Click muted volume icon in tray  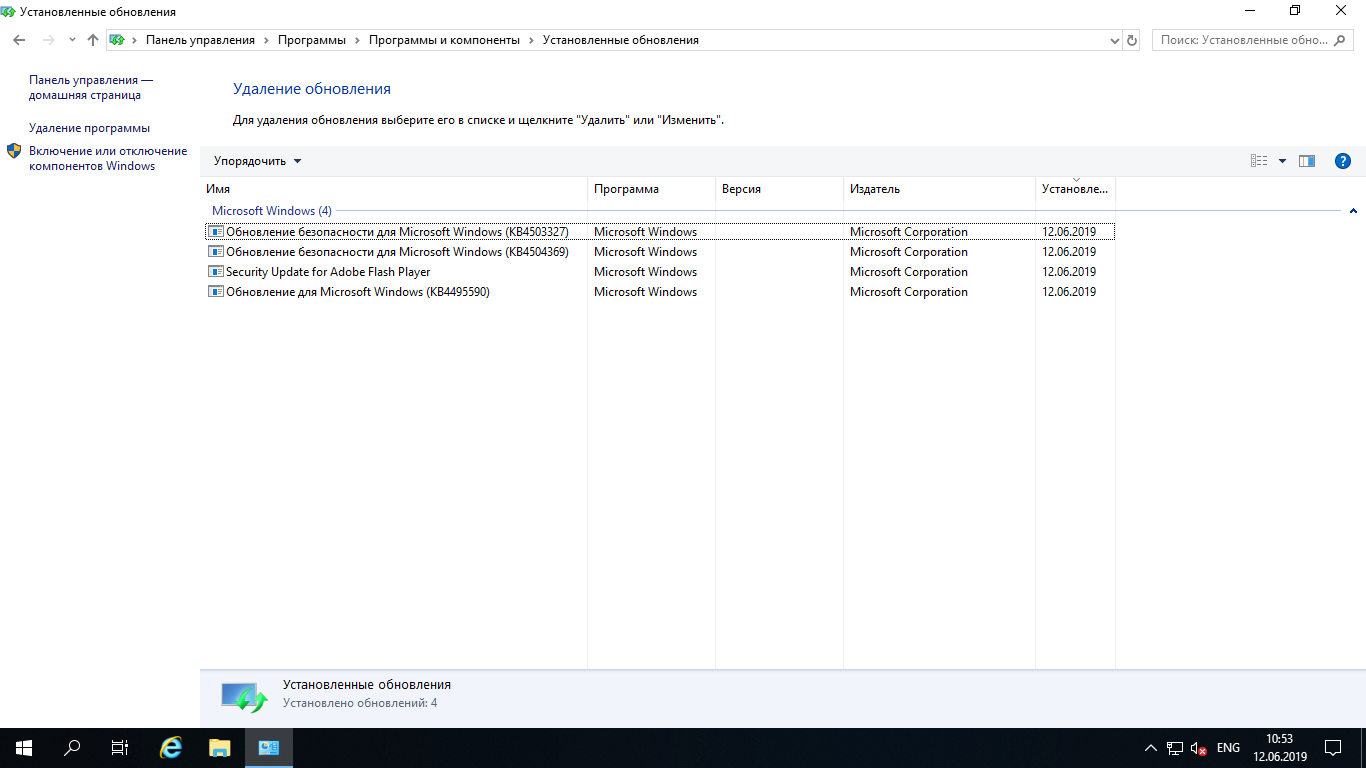click(1199, 748)
